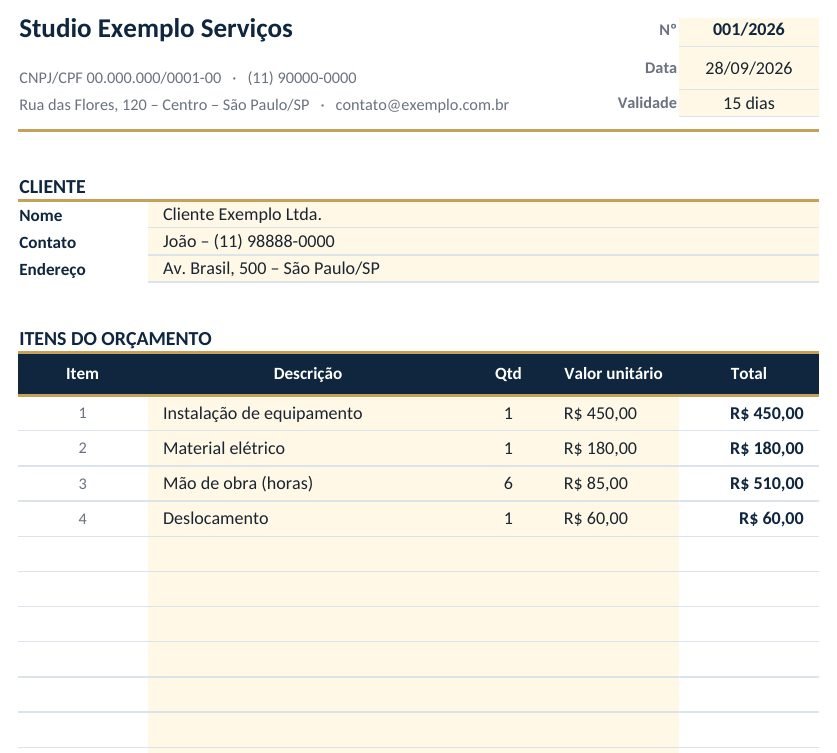Image resolution: width=837 pixels, height=753 pixels.
Task: Click the 'Valor unitário' column header
Action: click(613, 374)
